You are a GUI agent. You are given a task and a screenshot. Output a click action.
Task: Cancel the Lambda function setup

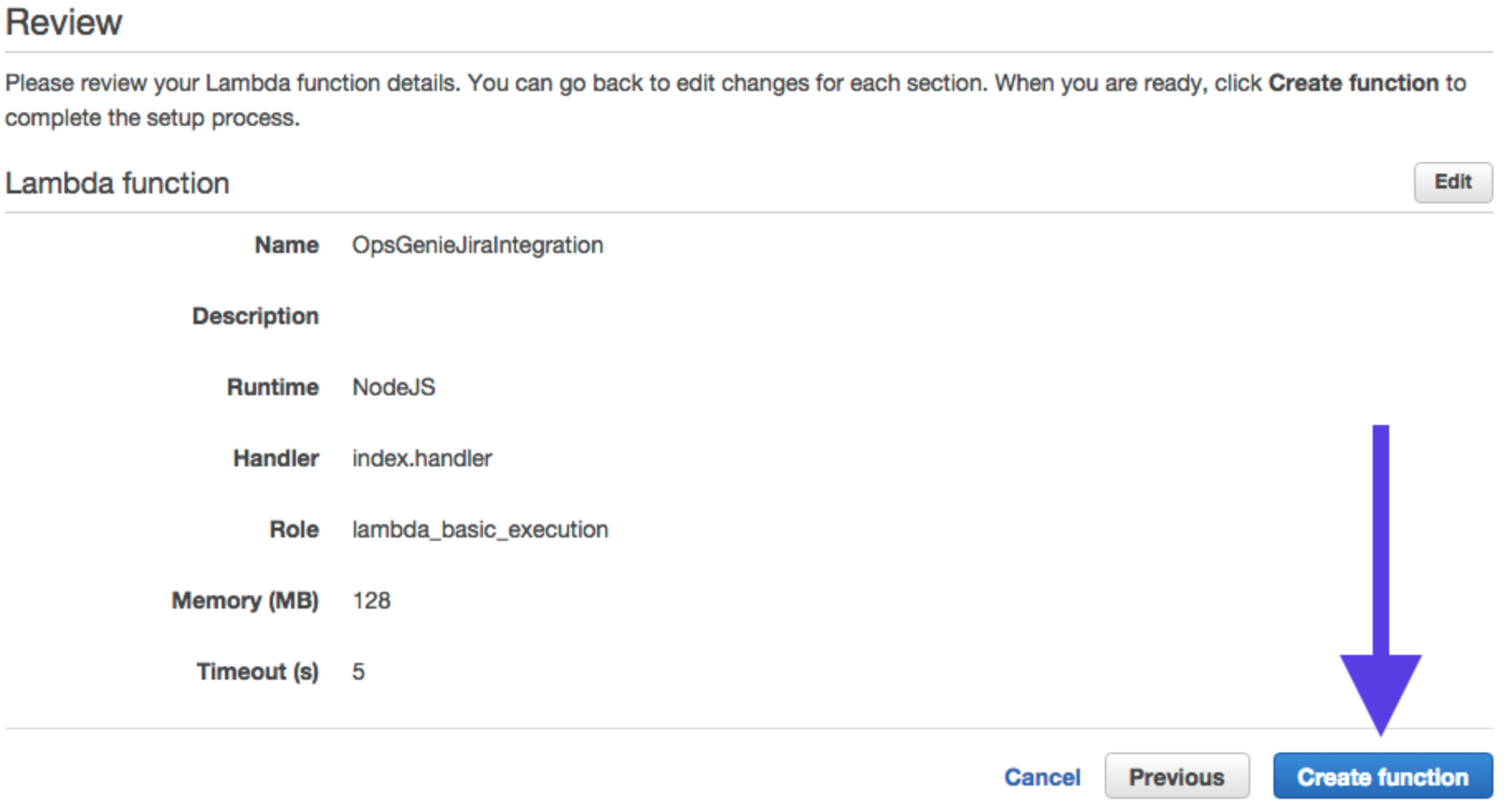(1042, 777)
